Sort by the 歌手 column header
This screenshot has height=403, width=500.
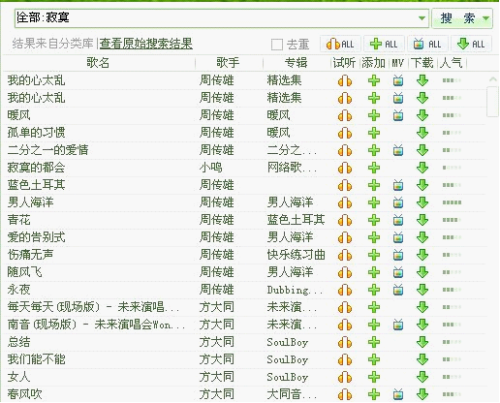click(228, 62)
